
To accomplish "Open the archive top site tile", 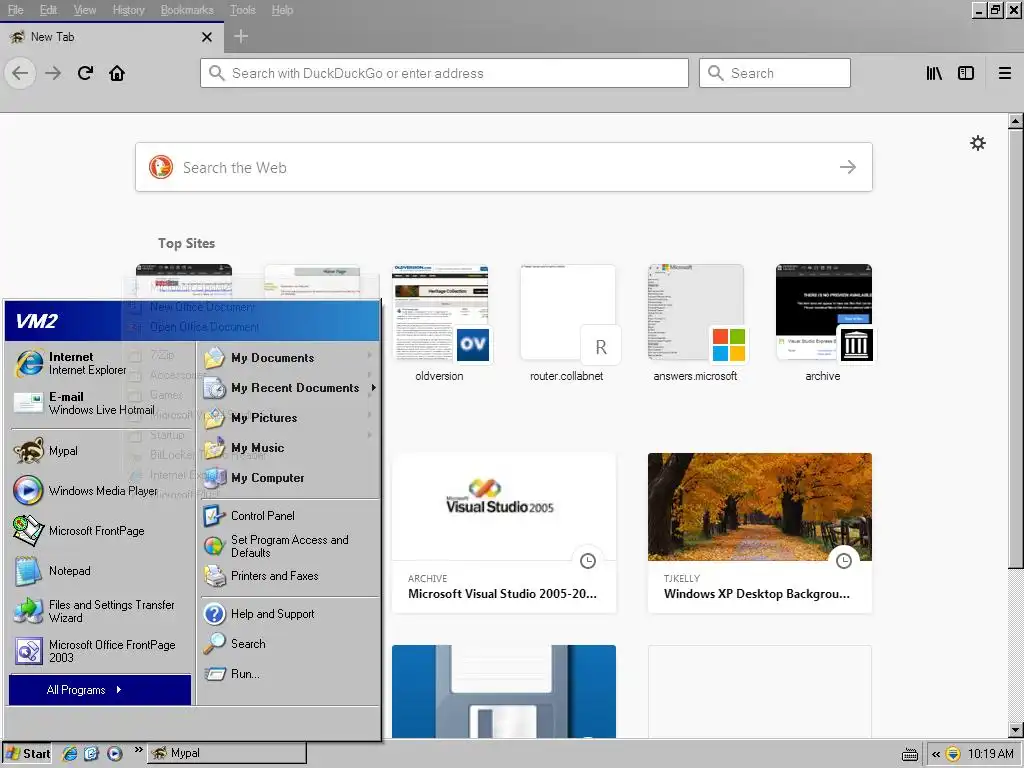I will (824, 323).
